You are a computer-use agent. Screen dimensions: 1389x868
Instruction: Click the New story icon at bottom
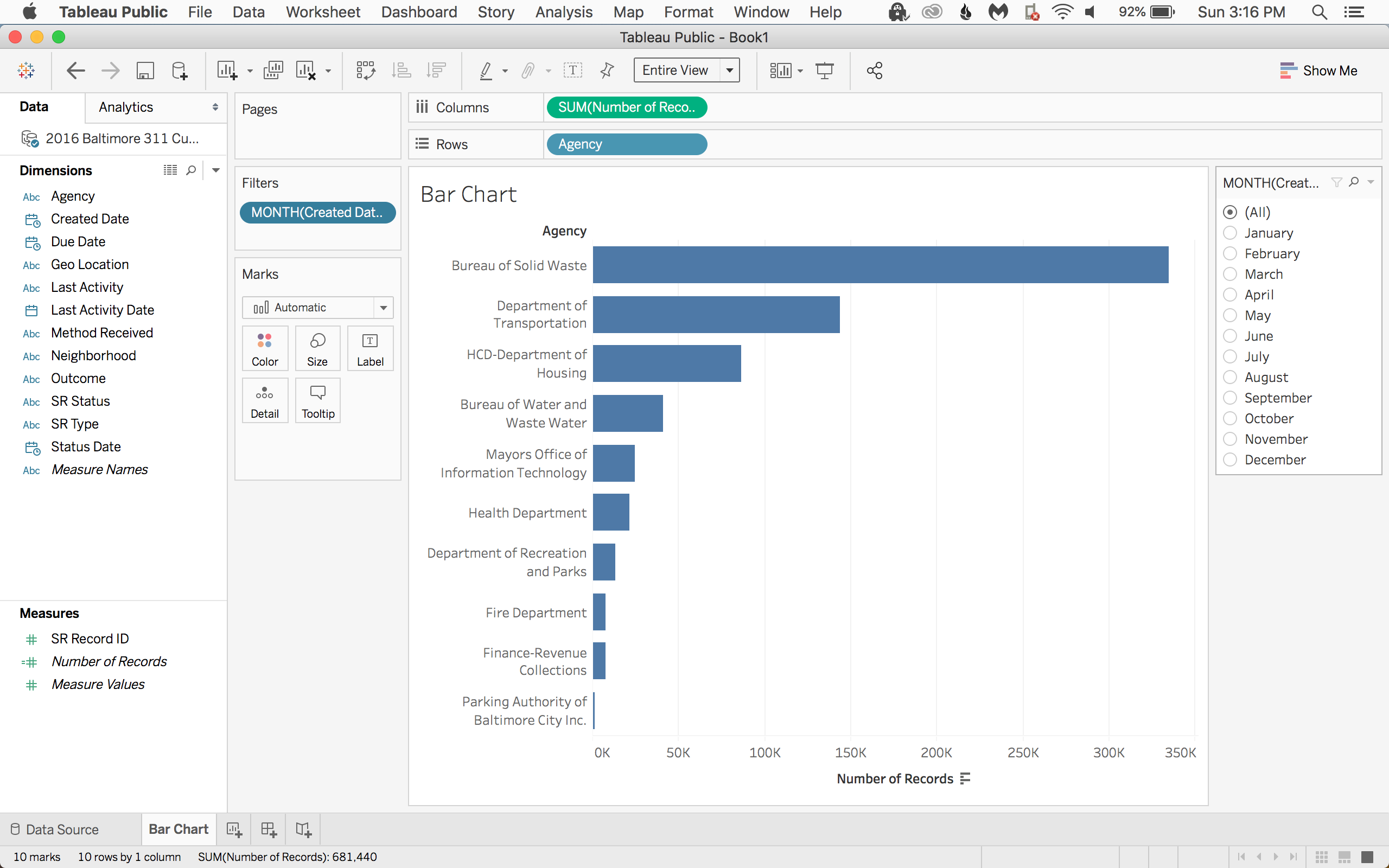pyautogui.click(x=304, y=829)
